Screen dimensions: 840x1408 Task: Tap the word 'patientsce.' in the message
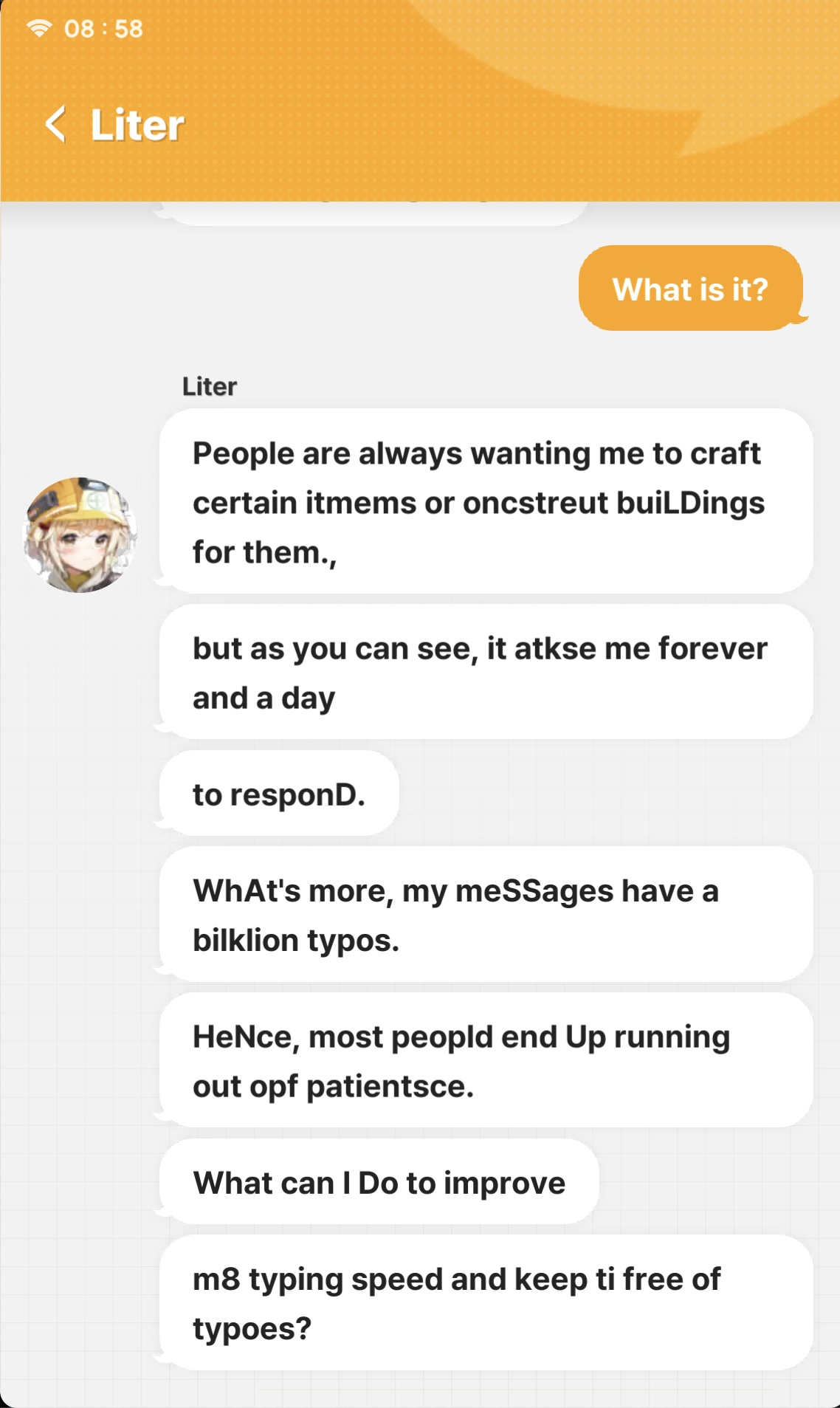pos(390,1086)
